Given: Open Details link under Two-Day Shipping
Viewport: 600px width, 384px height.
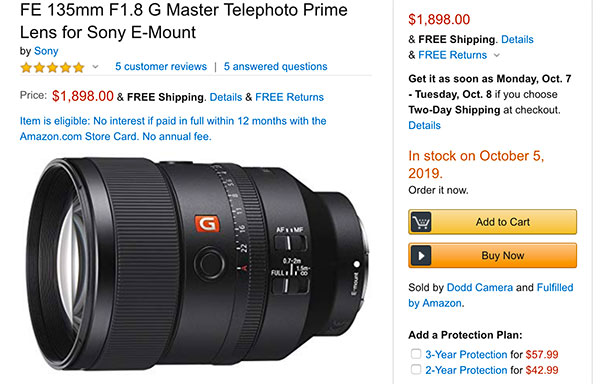Looking at the screenshot, I should click(424, 125).
